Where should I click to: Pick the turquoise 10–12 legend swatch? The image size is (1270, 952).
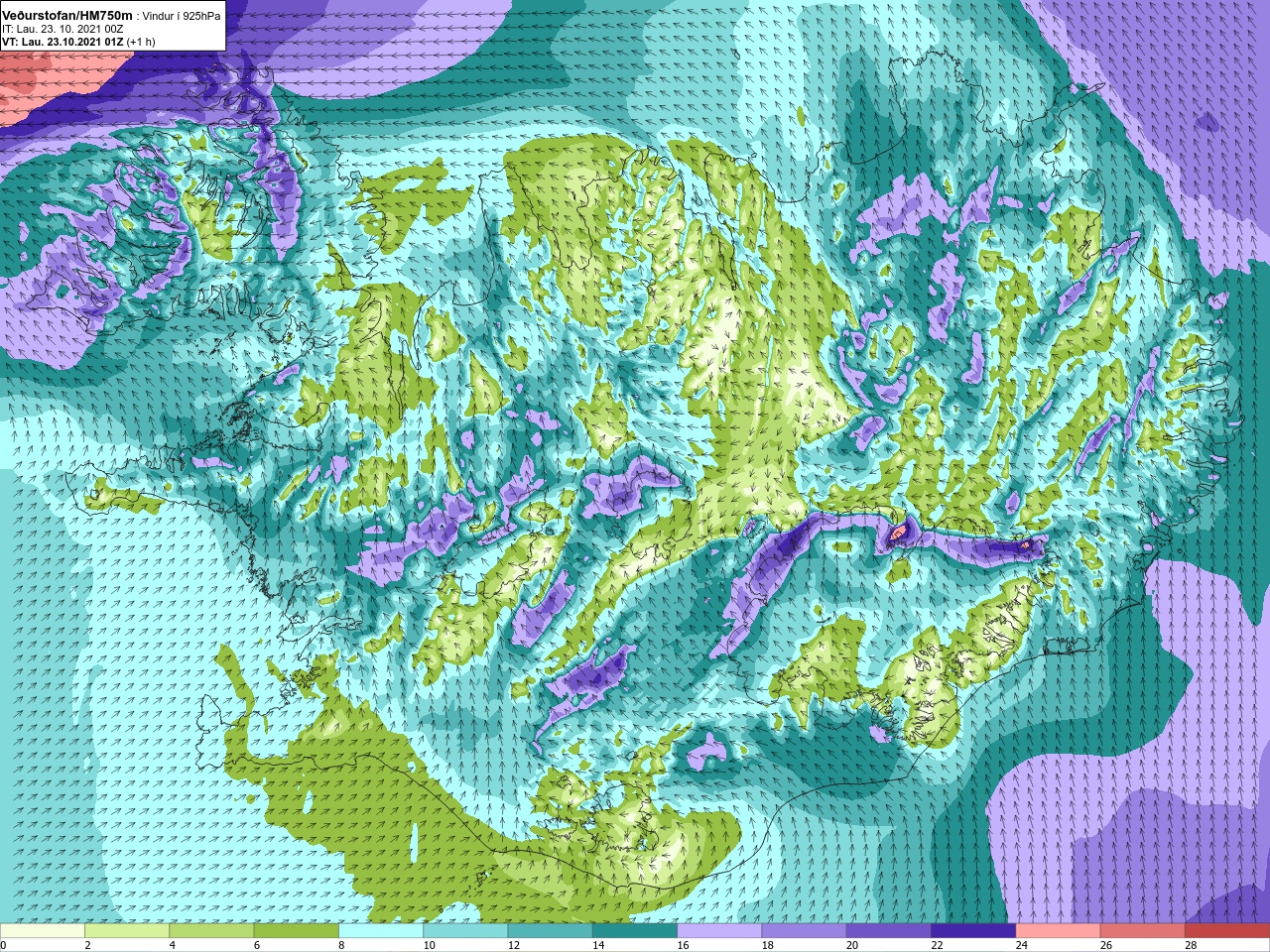pos(465,931)
